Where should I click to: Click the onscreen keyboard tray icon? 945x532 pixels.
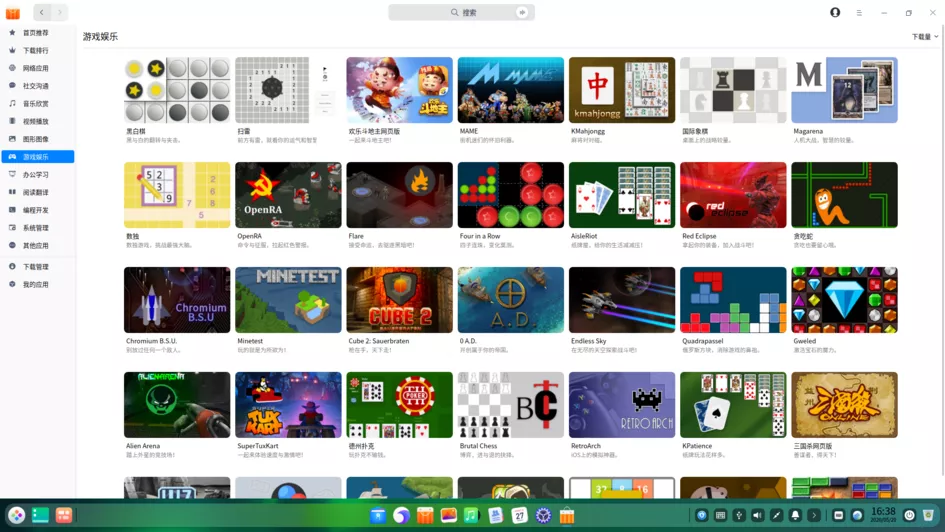click(720, 515)
